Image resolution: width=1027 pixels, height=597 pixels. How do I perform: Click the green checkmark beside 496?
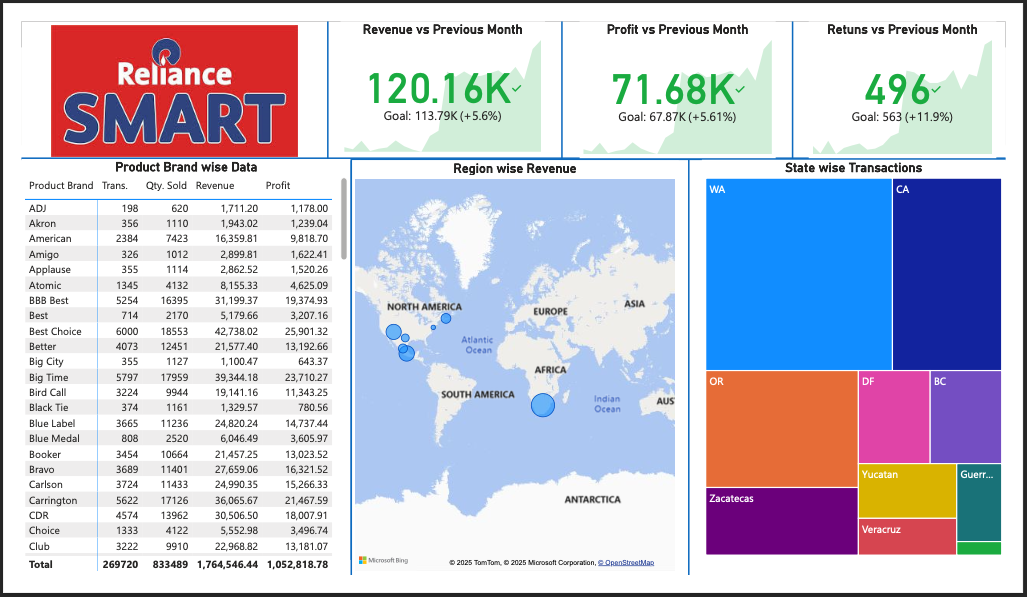936,89
